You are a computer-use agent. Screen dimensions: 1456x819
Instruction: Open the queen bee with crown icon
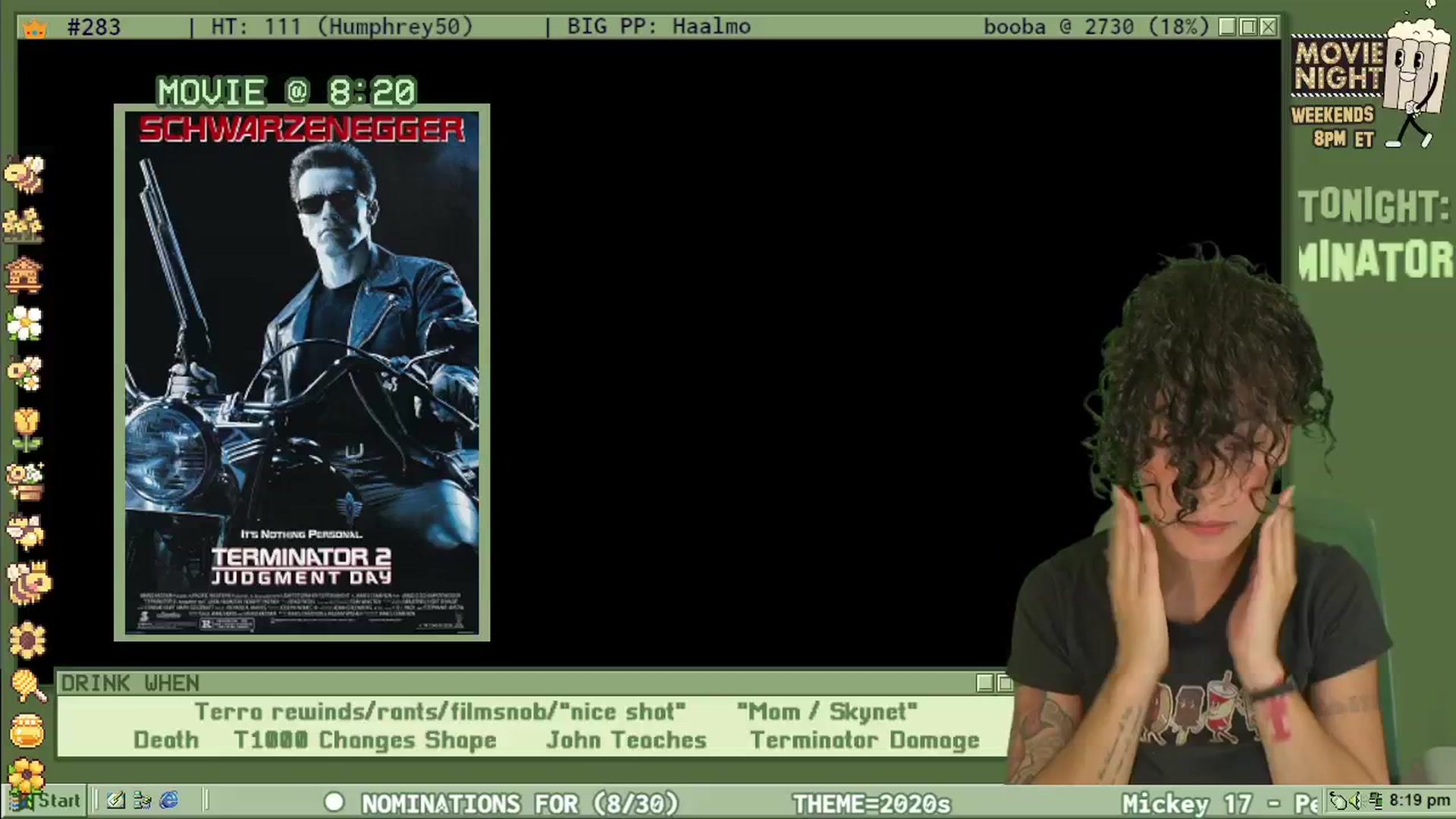(29, 582)
